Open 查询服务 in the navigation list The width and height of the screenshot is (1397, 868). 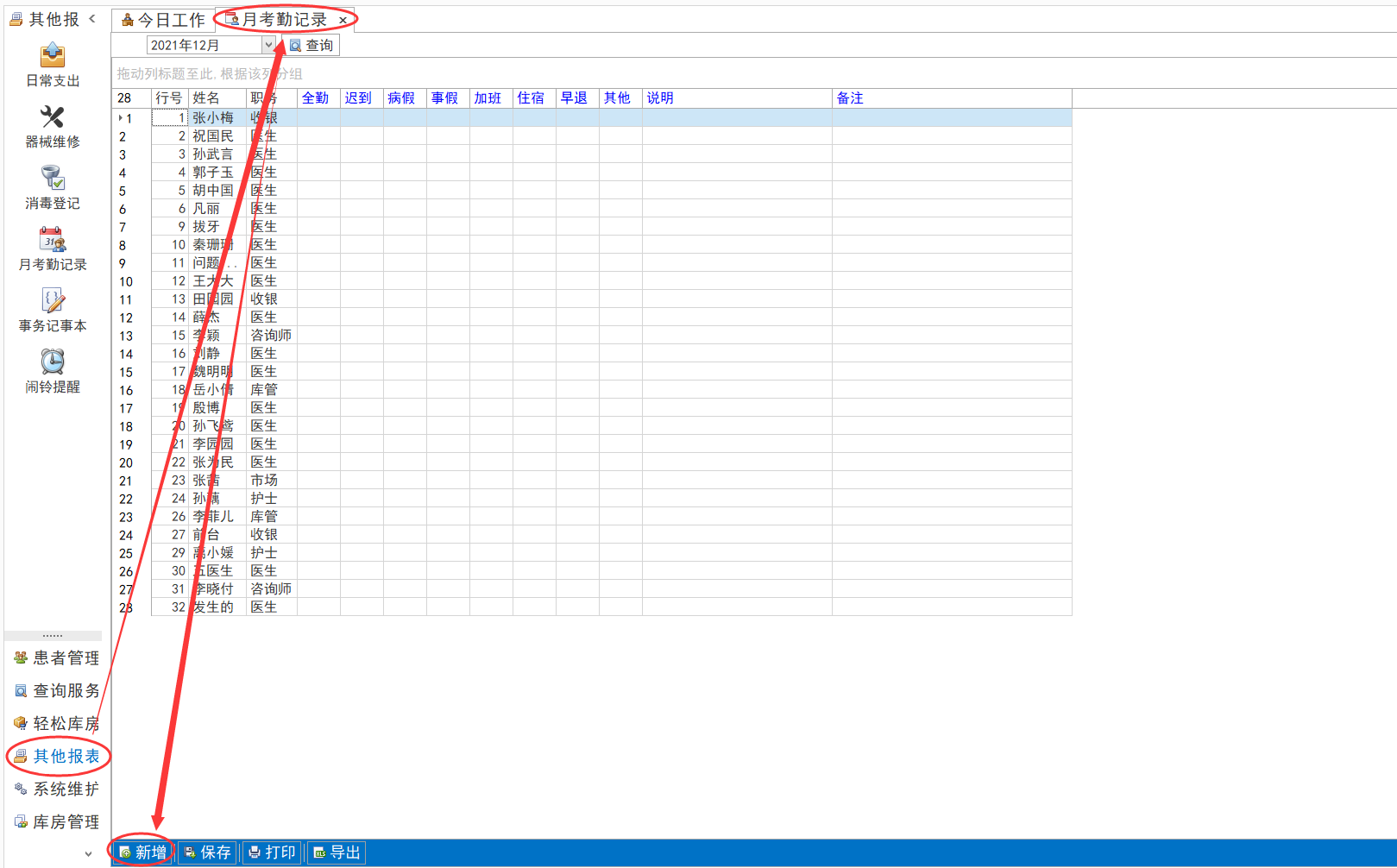(57, 691)
